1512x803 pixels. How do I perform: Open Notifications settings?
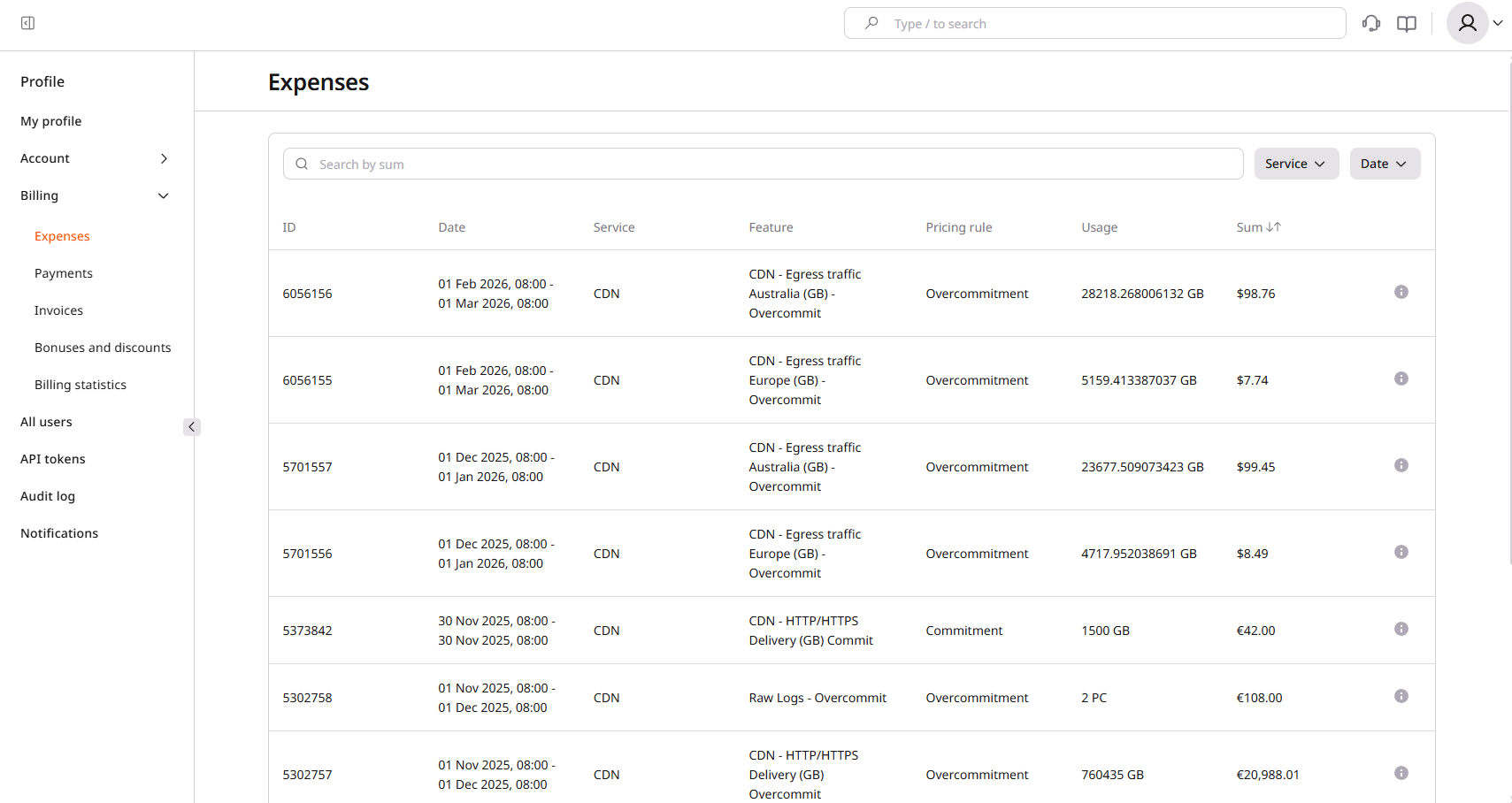pyautogui.click(x=59, y=533)
